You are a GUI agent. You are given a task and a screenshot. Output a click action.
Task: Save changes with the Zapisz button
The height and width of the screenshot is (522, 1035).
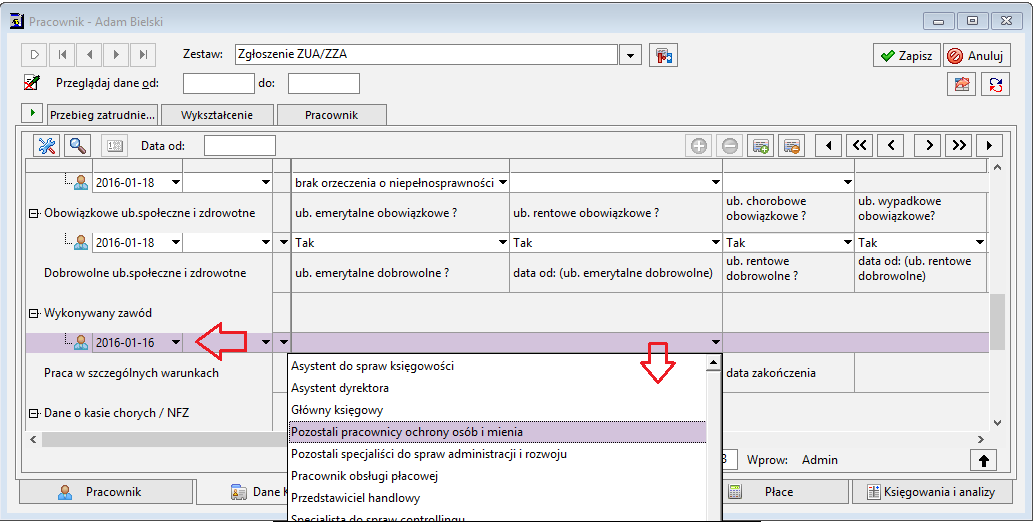click(906, 55)
